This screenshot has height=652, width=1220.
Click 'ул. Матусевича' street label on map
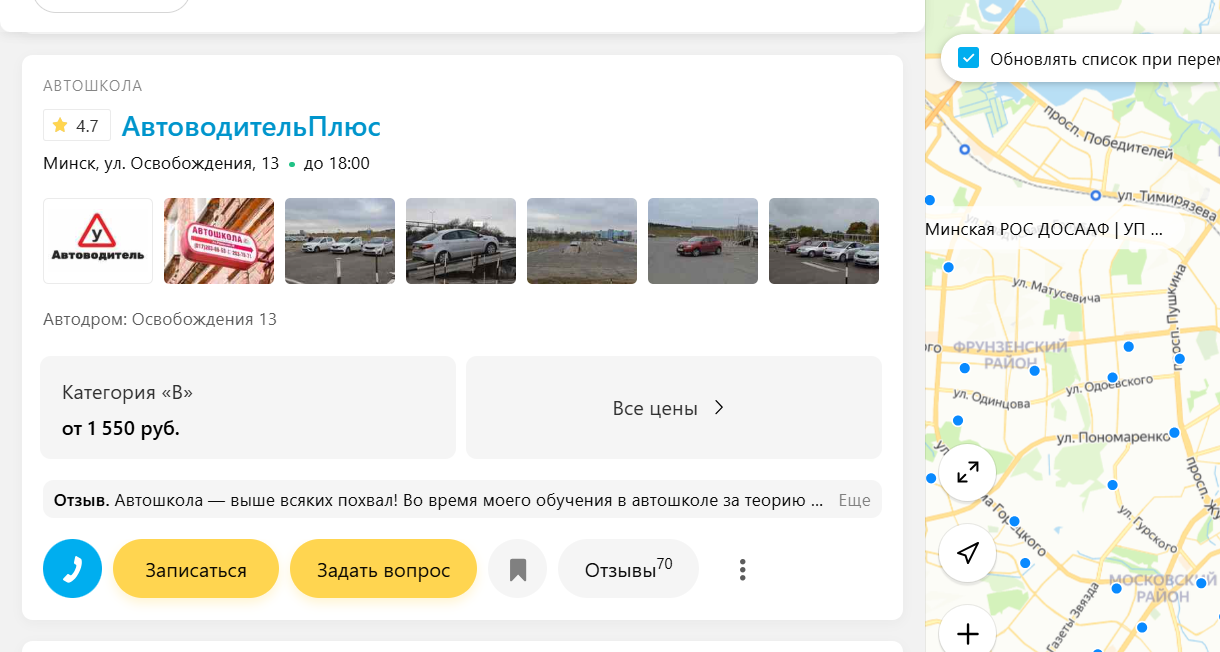pos(1056,291)
